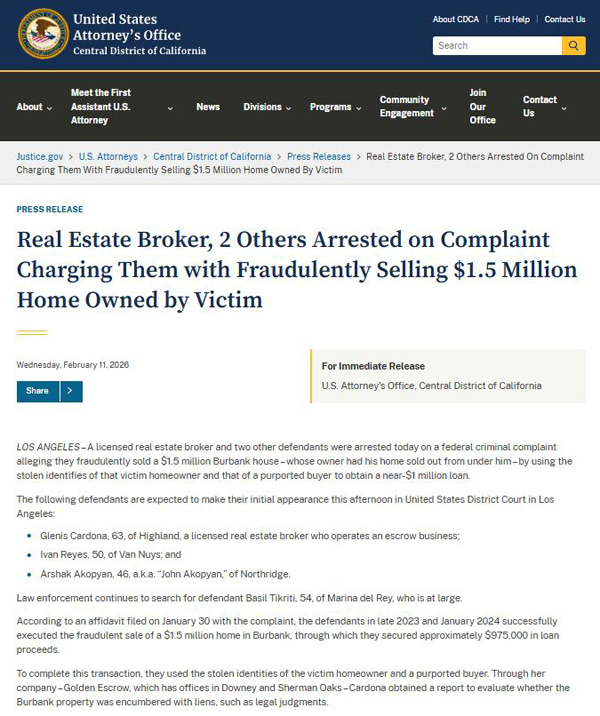Expand the Contact Us navigation menu

564,108
